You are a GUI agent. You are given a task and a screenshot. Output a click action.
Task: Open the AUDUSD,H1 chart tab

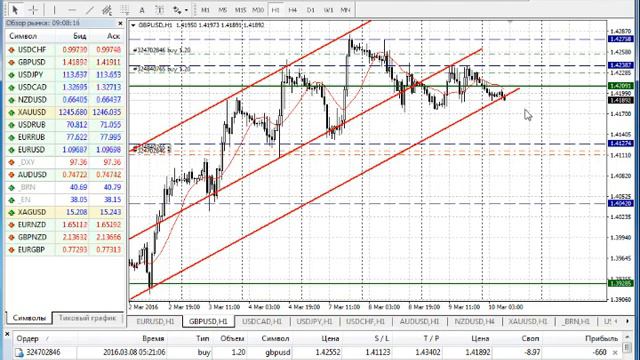(419, 321)
